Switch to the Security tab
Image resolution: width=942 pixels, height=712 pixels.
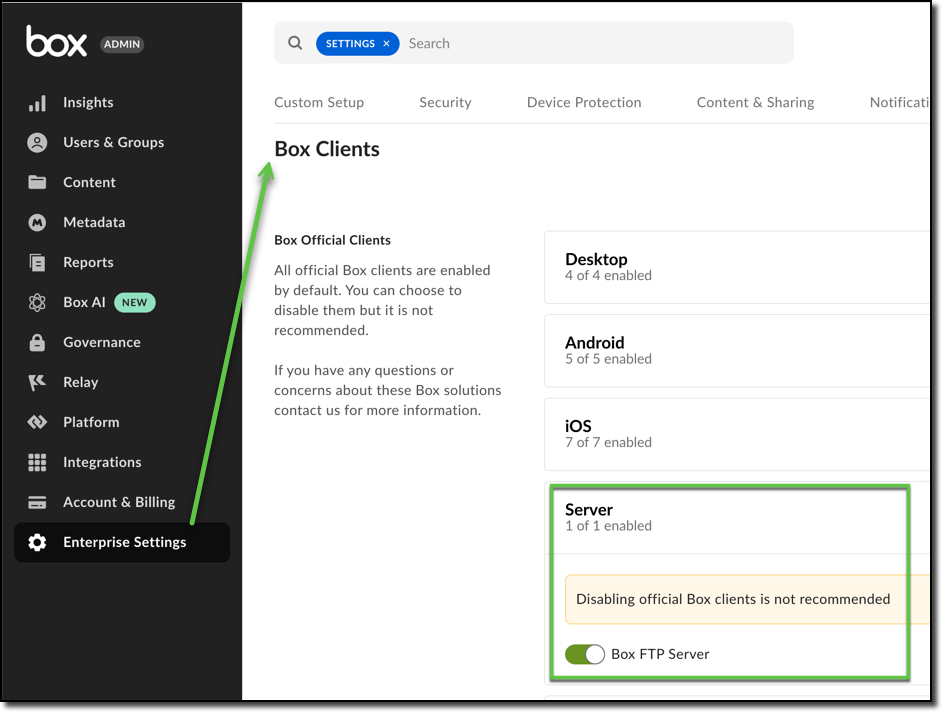[445, 102]
